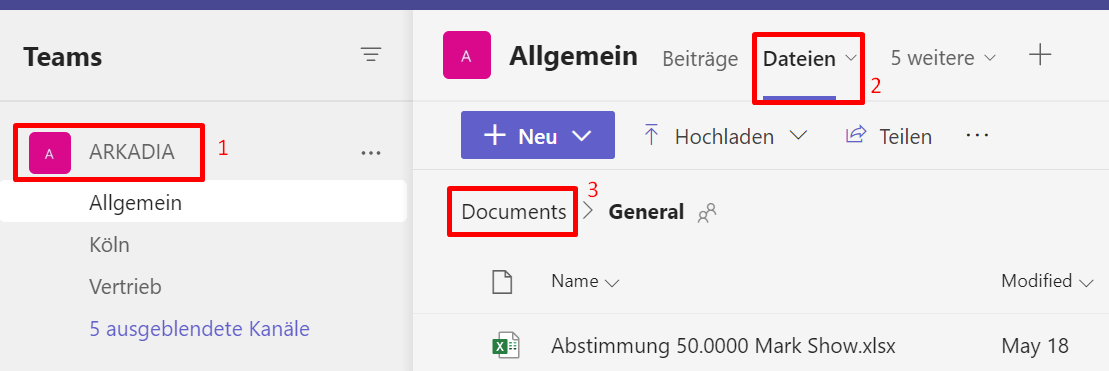Click the ARKADIA team avatar
This screenshot has height=371, width=1109.
pos(50,153)
